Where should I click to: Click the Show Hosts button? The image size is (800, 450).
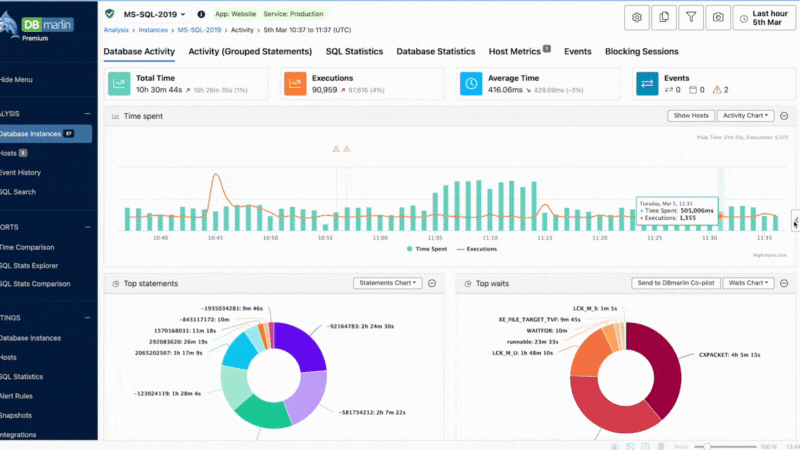pyautogui.click(x=691, y=116)
